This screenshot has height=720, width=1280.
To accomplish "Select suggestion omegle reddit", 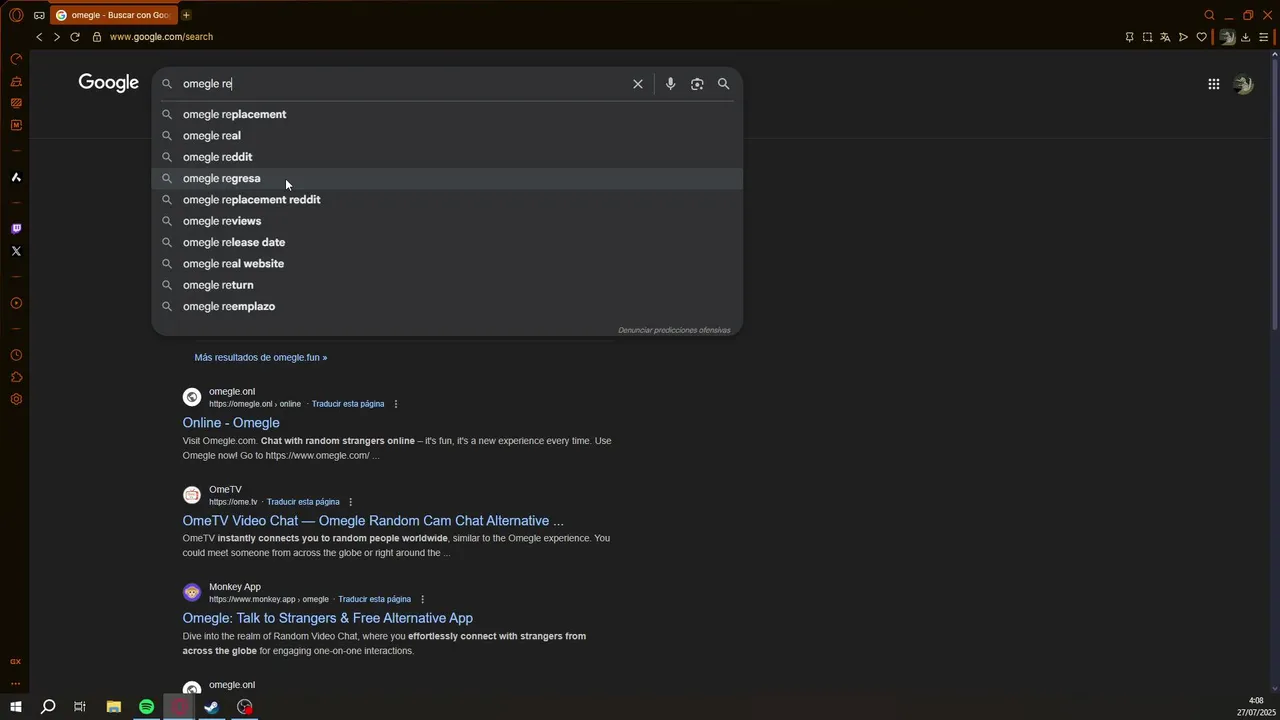I will pyautogui.click(x=446, y=157).
